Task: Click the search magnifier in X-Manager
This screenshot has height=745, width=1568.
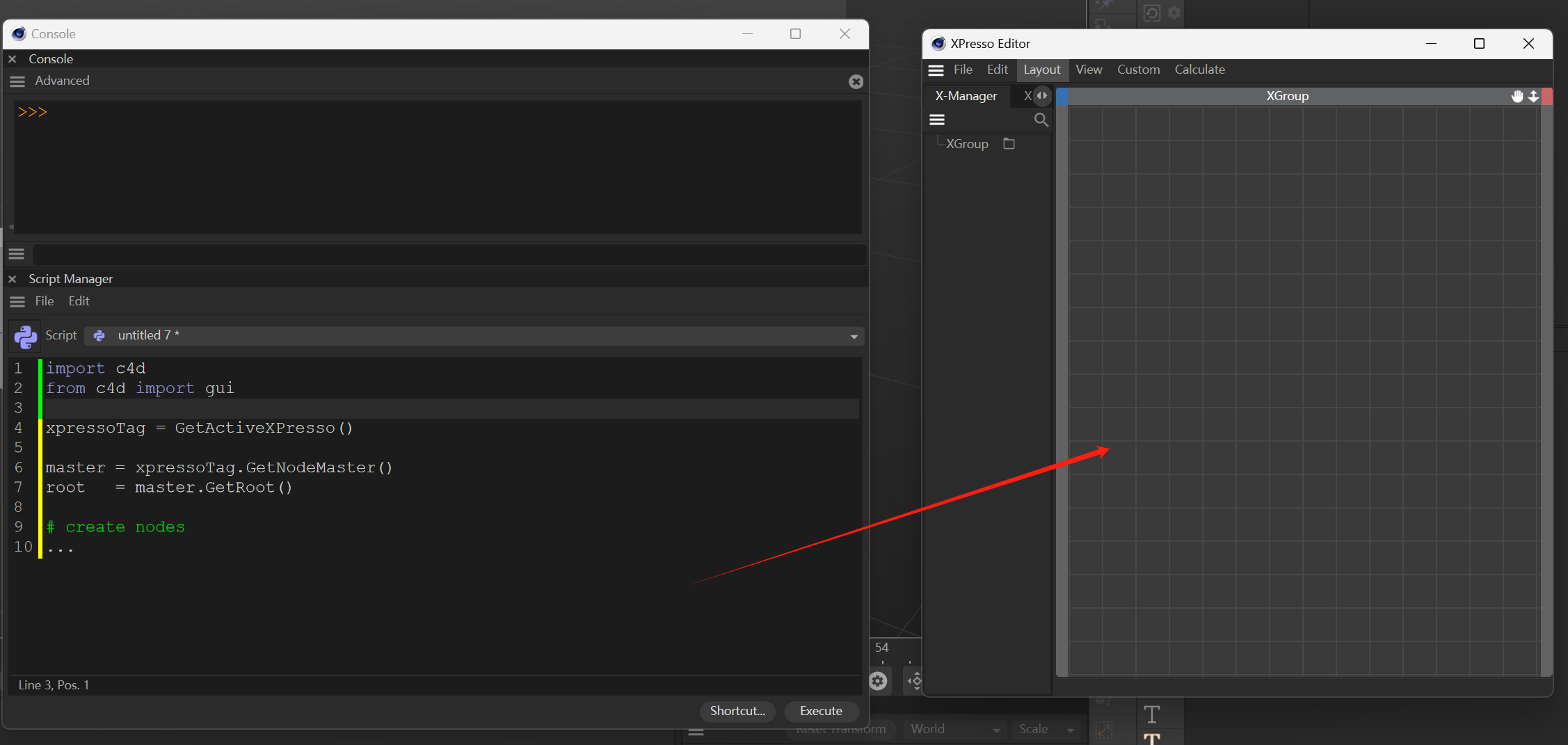Action: click(x=1041, y=120)
